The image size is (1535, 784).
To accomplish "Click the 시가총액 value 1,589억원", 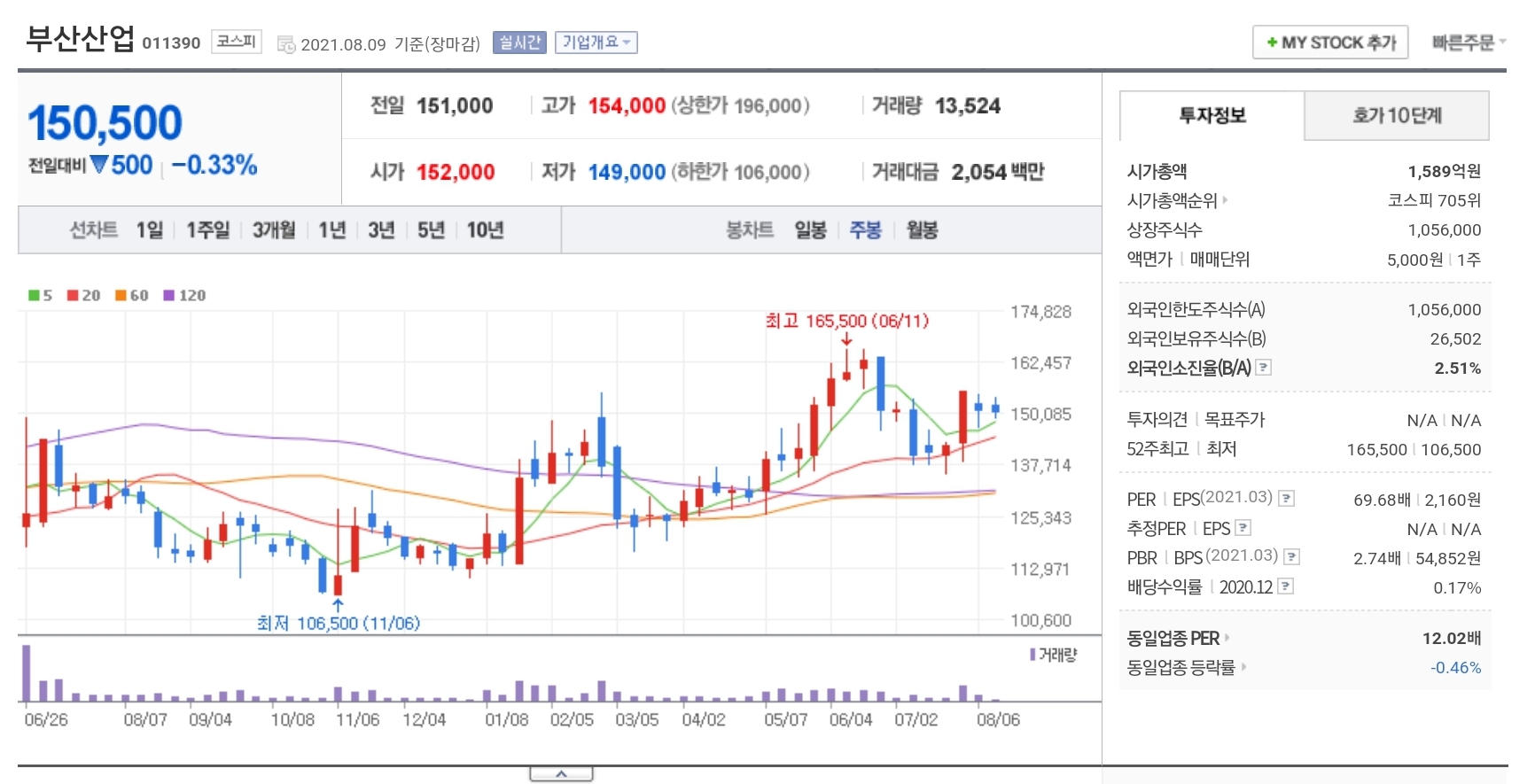I will (x=1445, y=171).
